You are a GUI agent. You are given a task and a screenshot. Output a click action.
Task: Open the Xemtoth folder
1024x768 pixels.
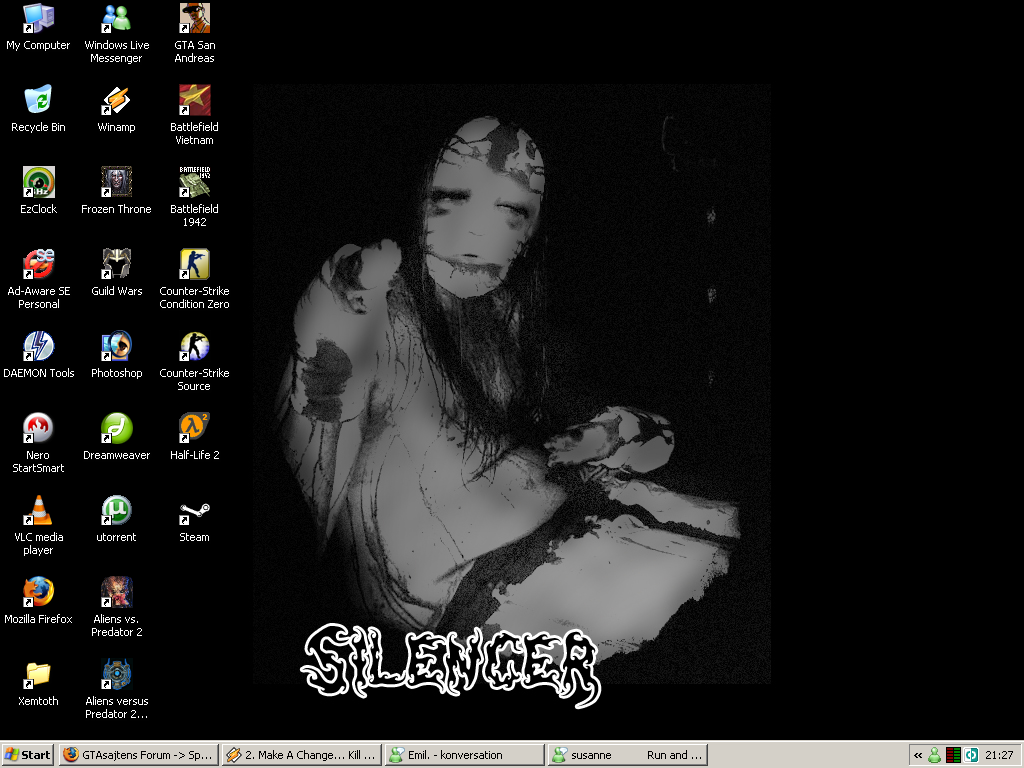click(x=38, y=675)
